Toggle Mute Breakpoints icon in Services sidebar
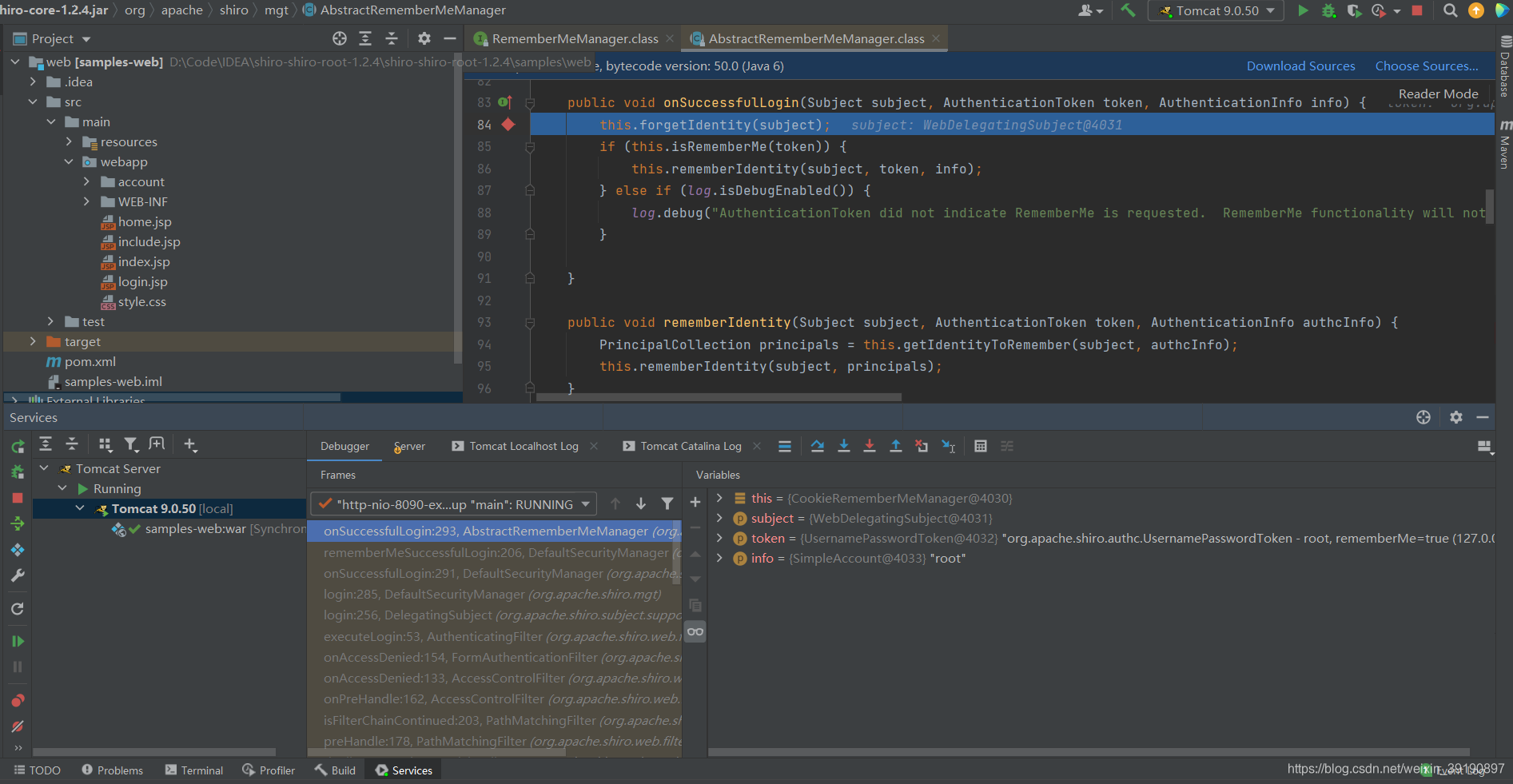The width and height of the screenshot is (1513, 784). pyautogui.click(x=18, y=726)
